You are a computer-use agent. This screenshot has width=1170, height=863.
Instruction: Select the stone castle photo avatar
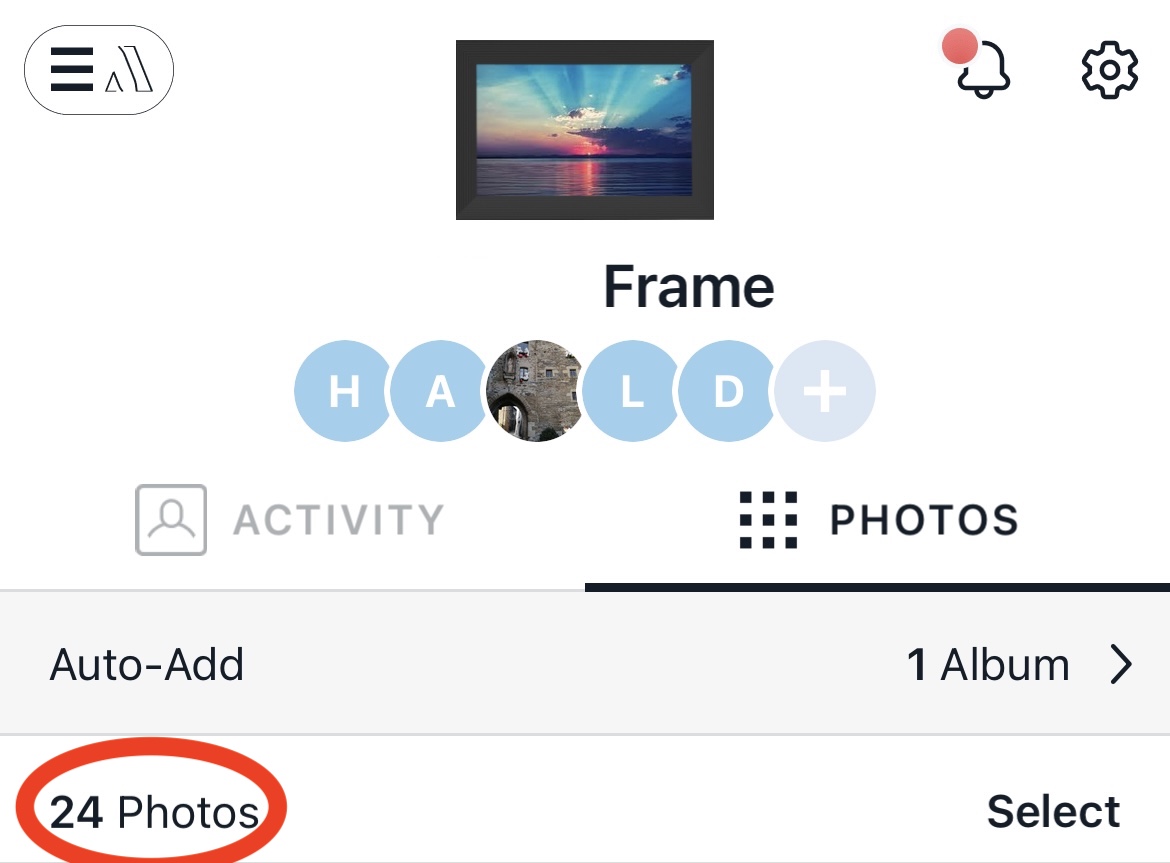click(536, 391)
